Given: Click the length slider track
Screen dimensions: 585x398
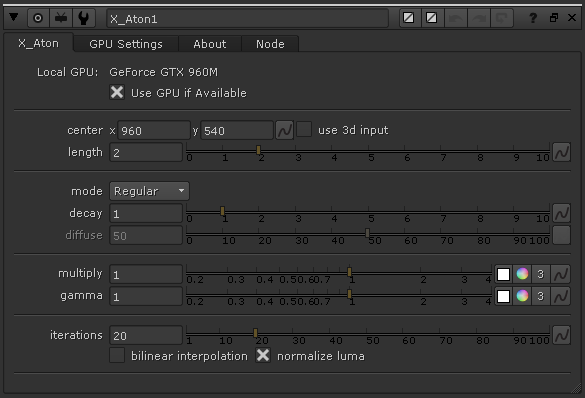Looking at the screenshot, I should (x=367, y=151).
